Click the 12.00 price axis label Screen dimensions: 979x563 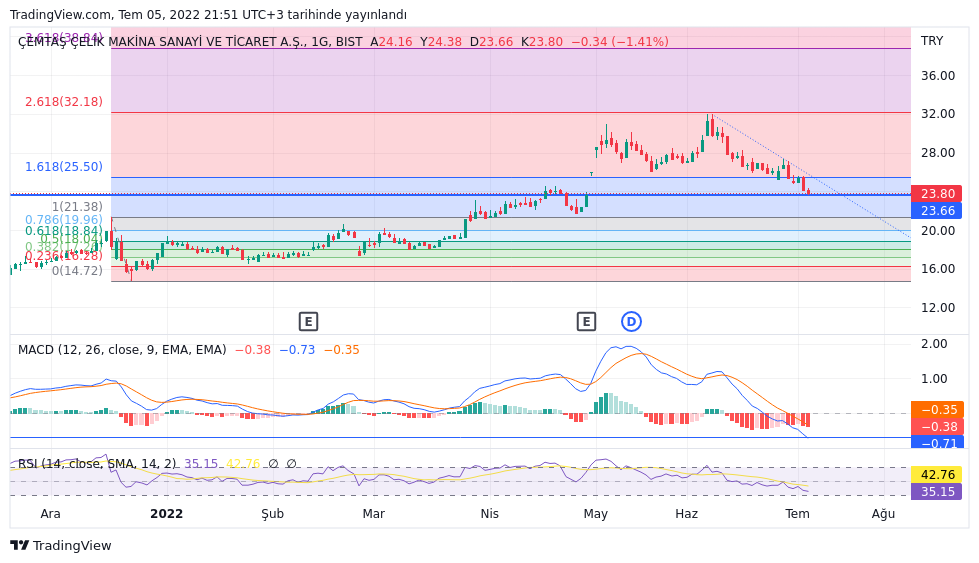tap(938, 307)
